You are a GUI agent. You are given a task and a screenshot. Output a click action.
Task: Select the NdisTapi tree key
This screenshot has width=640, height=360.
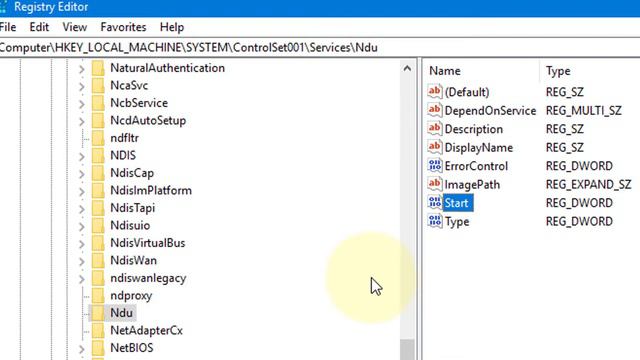pos(133,208)
